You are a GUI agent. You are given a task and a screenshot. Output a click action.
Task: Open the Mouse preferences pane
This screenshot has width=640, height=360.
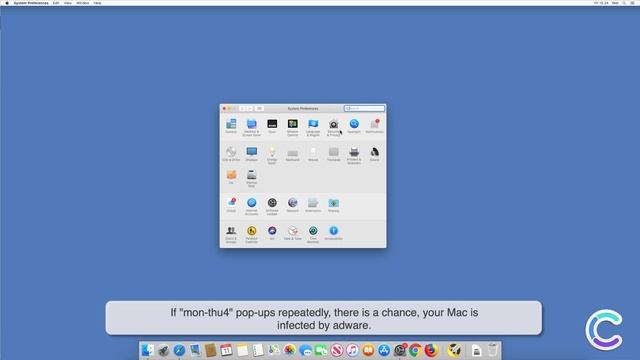(313, 154)
